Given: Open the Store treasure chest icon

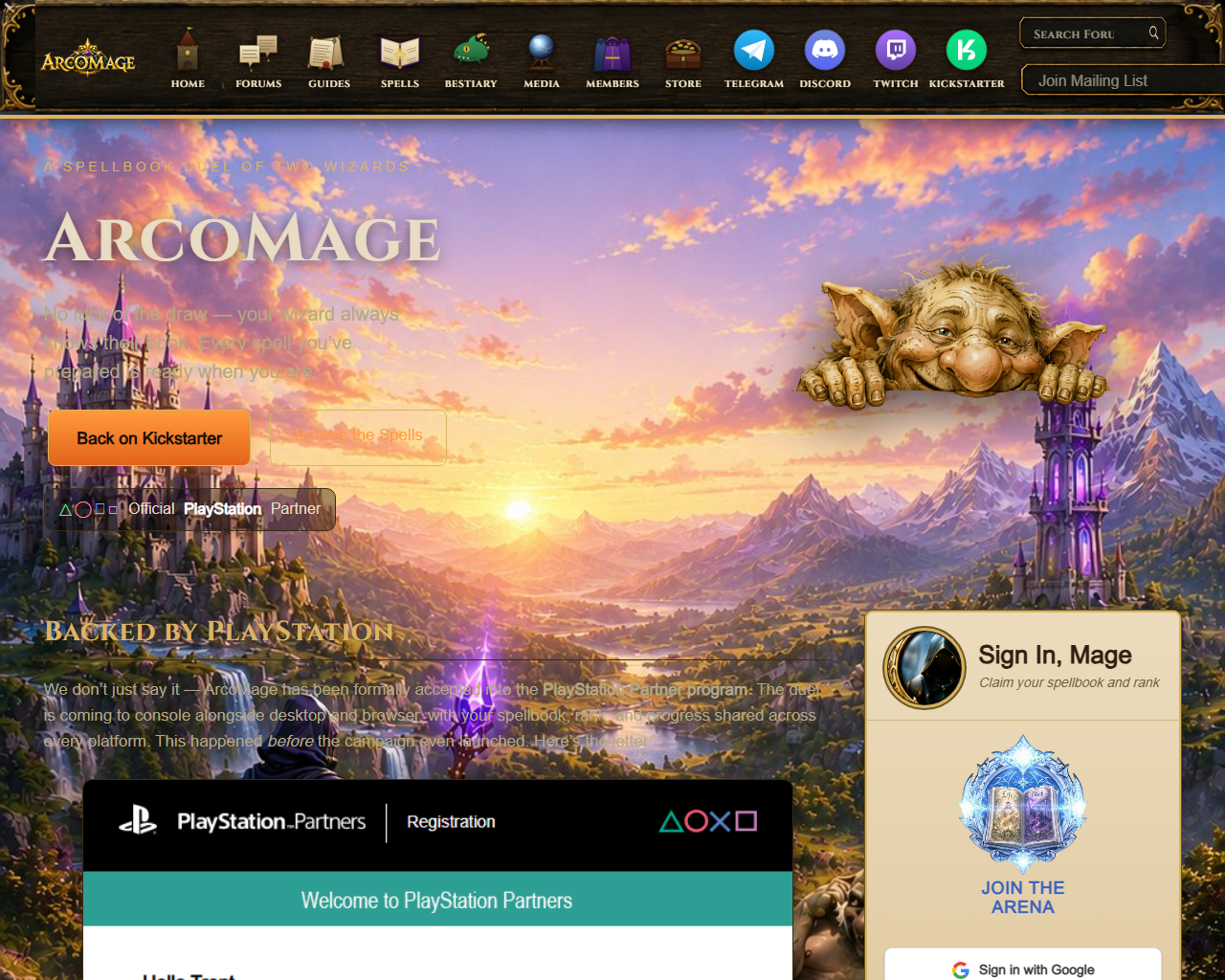Looking at the screenshot, I should [683, 54].
